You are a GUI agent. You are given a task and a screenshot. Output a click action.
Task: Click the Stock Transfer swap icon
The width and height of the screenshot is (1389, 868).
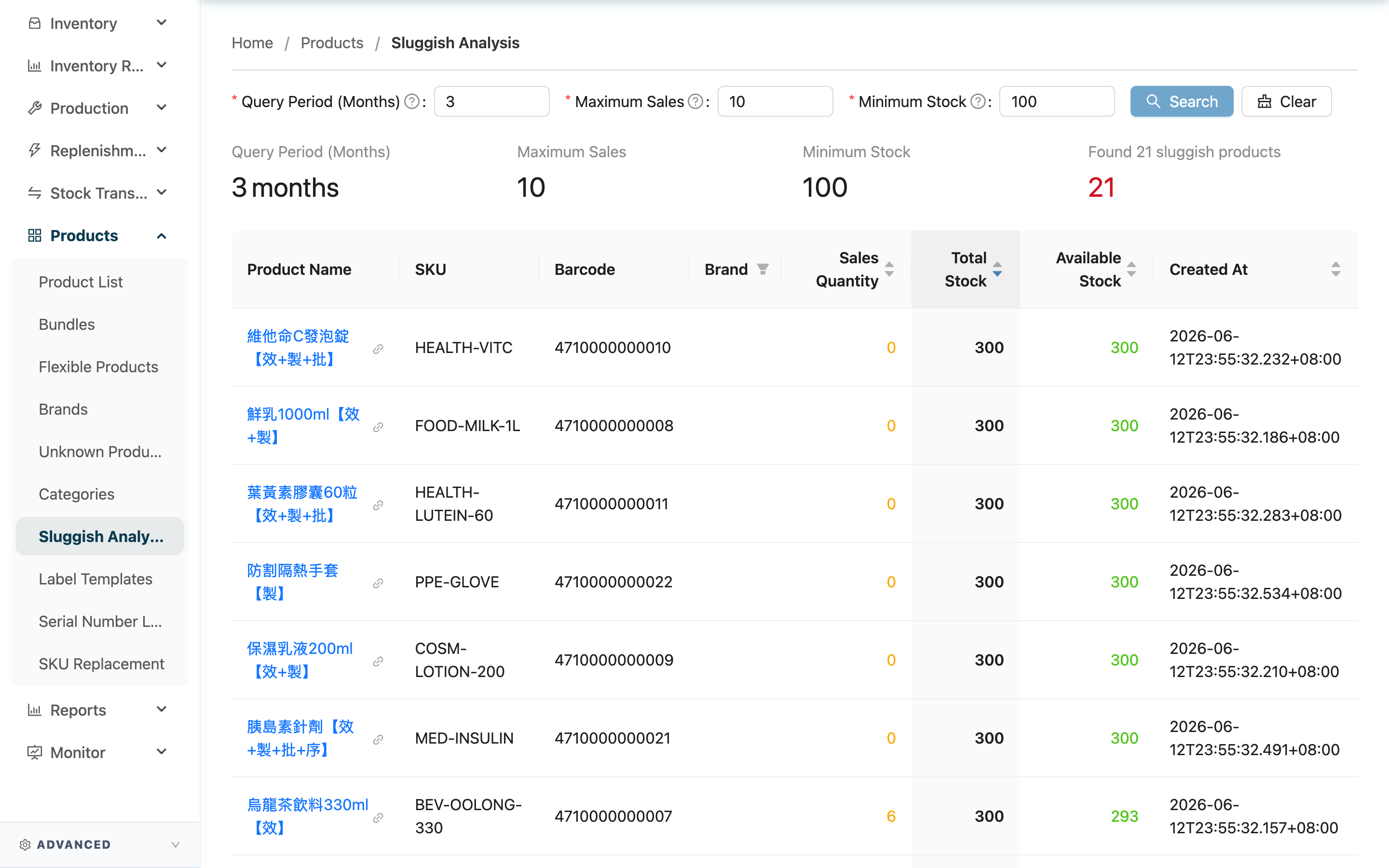pos(35,193)
